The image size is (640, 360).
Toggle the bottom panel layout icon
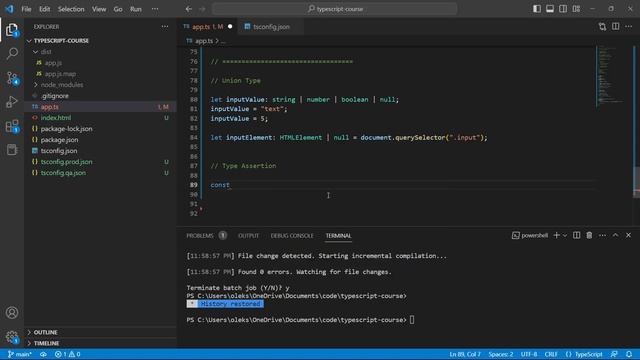pyautogui.click(x=550, y=9)
